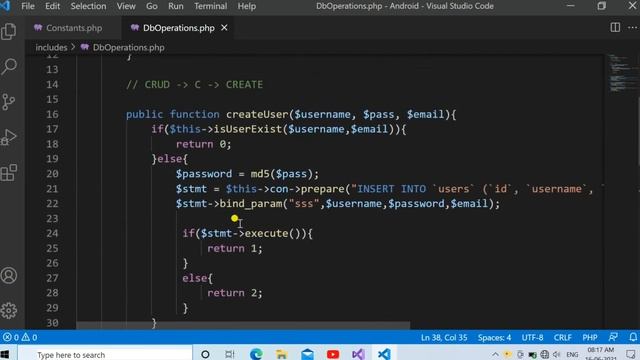Viewport: 640px width, 360px height.
Task: Click the INSERT INTO query string
Action: pos(476,189)
